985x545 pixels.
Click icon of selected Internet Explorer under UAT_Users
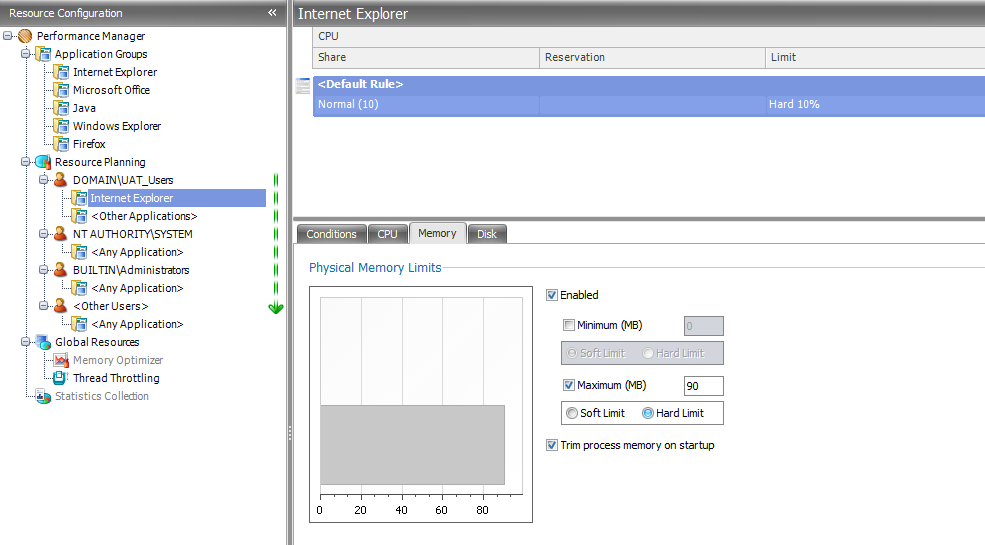tap(79, 198)
